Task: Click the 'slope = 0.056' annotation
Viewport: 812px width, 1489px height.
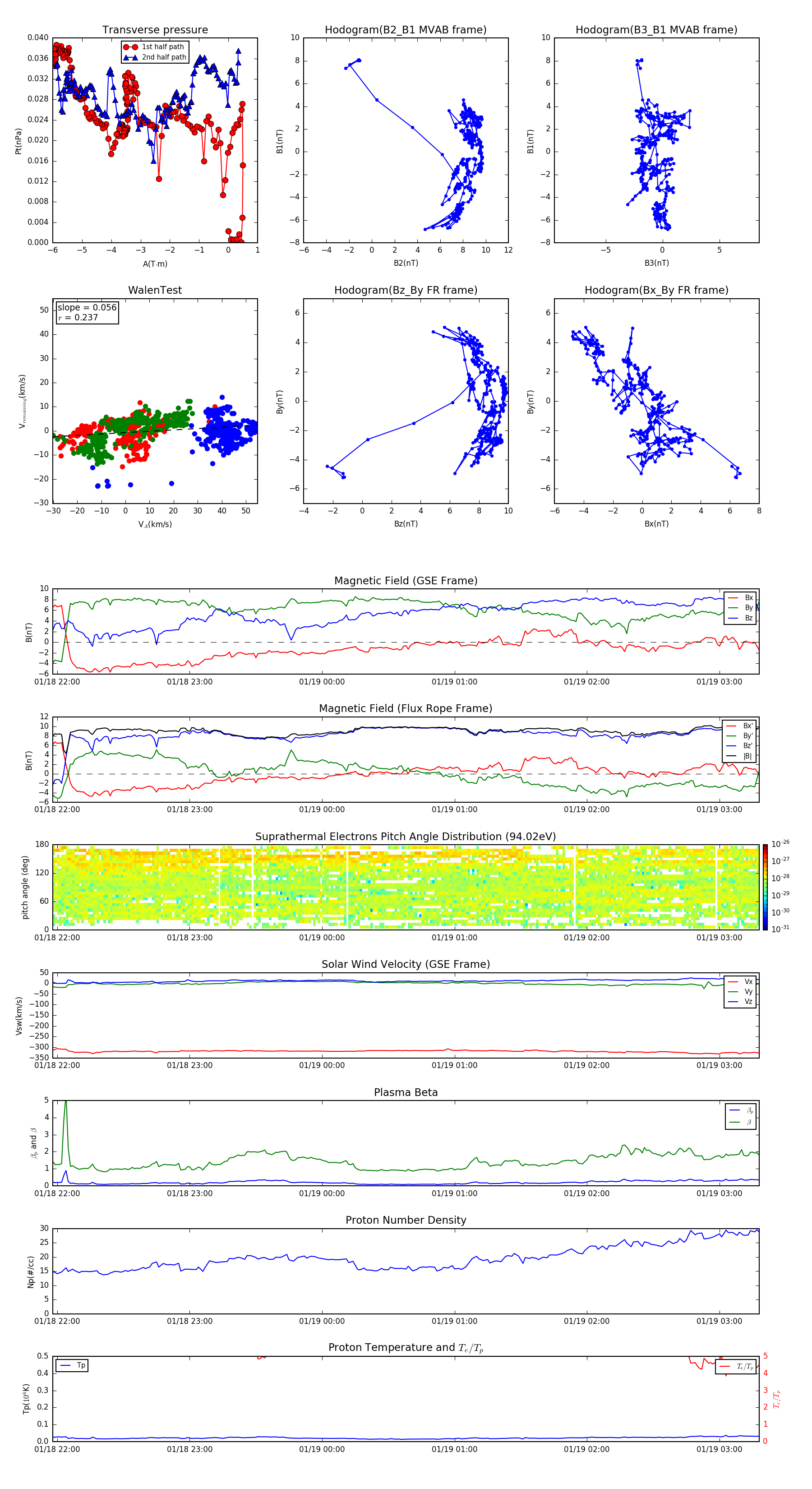Action: (87, 308)
